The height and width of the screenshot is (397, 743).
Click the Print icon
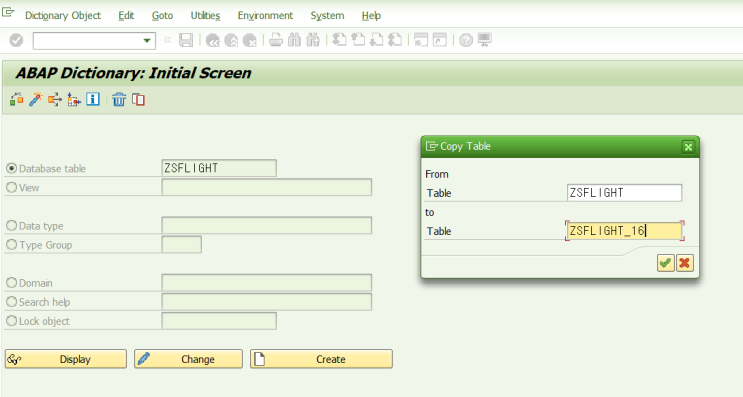click(276, 40)
